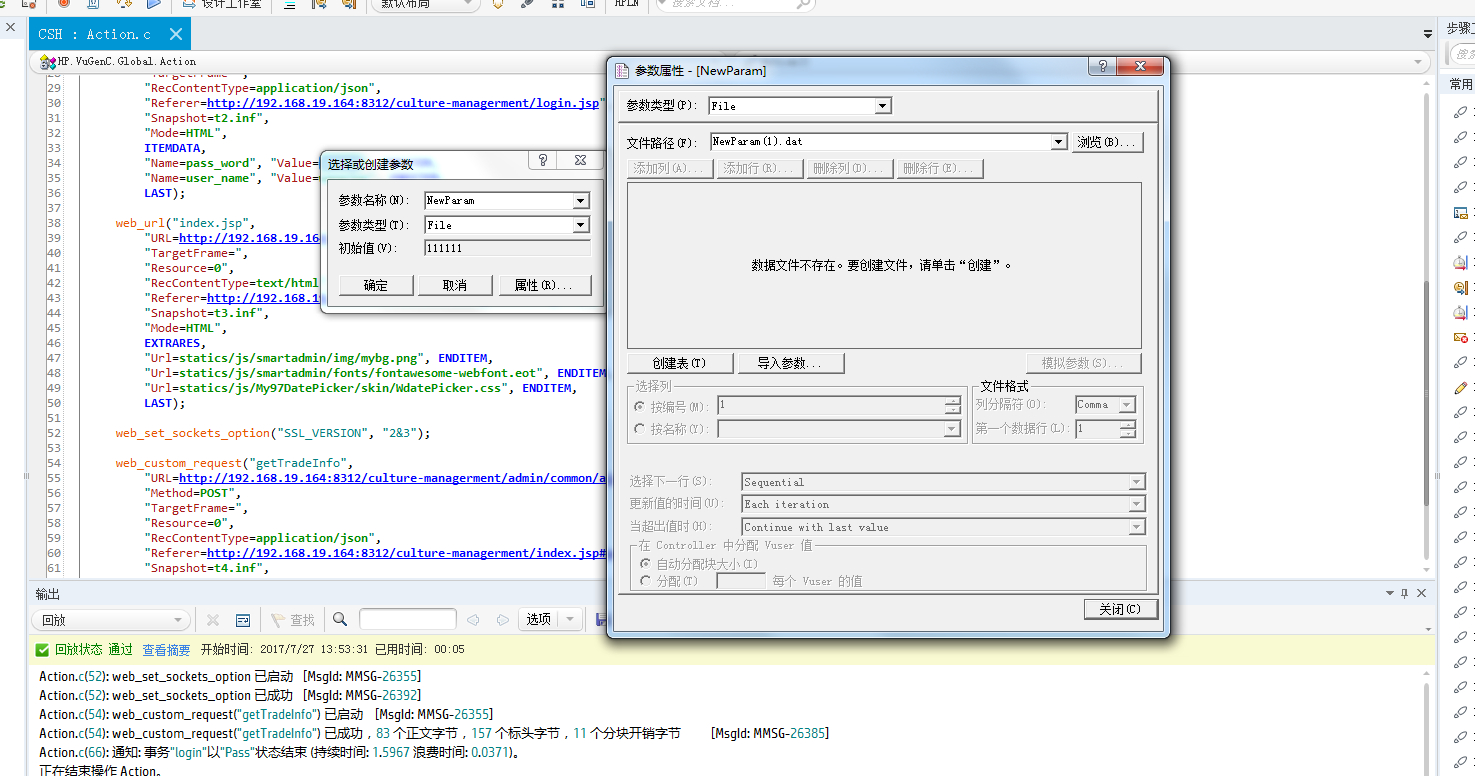Open the 回放 output type dropdown
The height and width of the screenshot is (776, 1475).
point(109,620)
